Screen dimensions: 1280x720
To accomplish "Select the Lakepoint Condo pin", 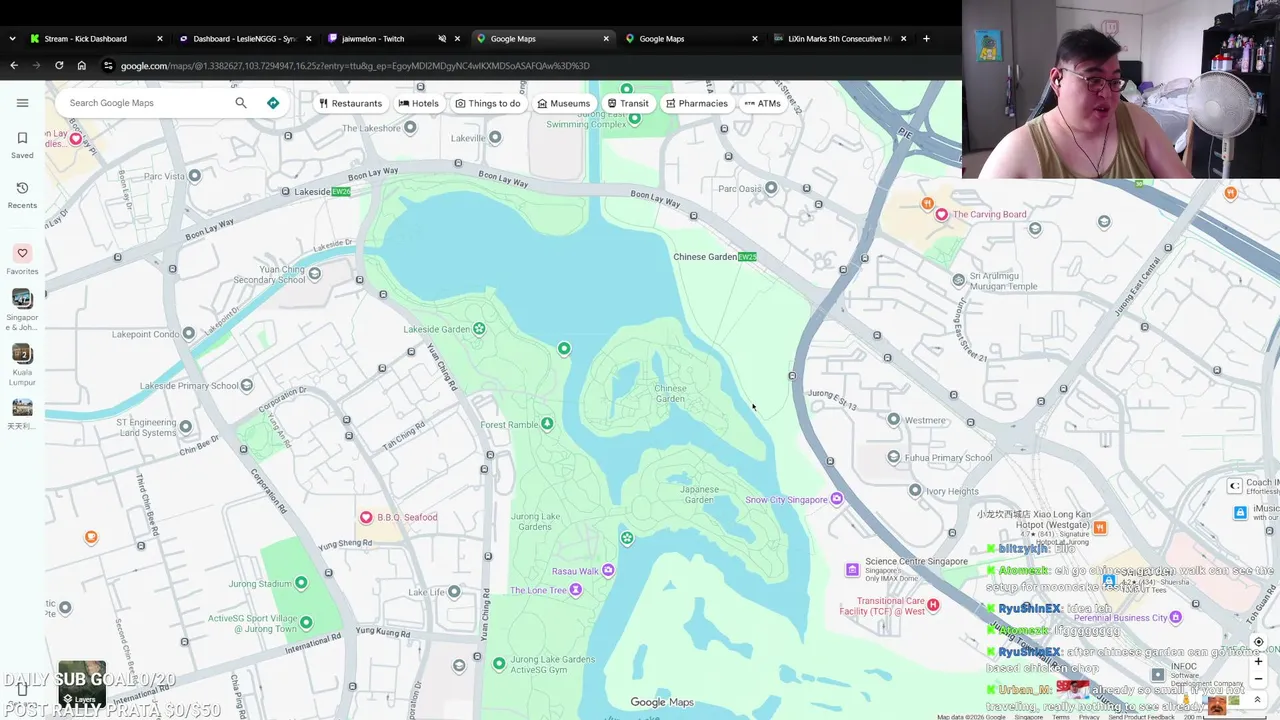I will pos(189,334).
